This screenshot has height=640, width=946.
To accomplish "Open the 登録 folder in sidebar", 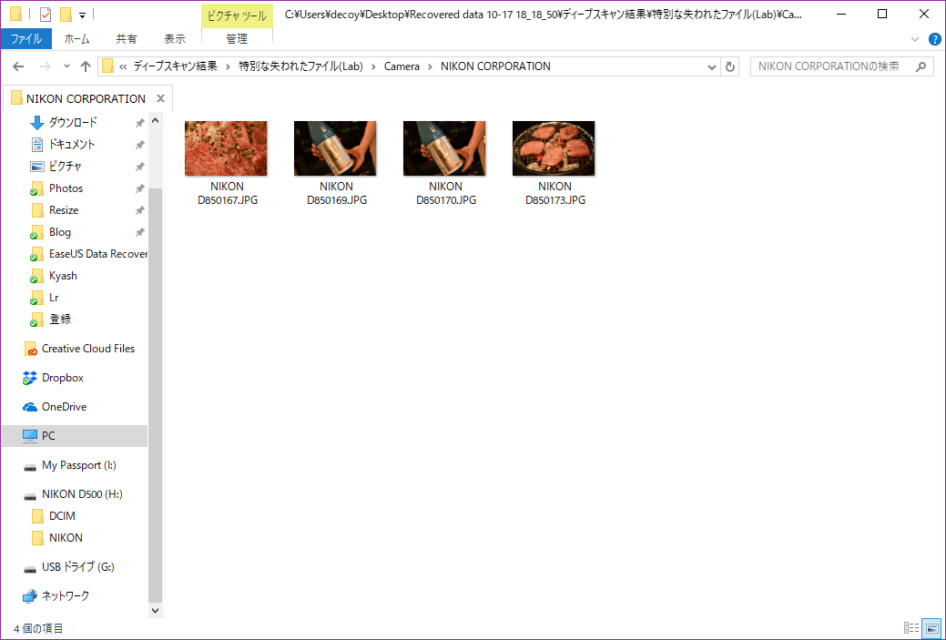I will 60,319.
